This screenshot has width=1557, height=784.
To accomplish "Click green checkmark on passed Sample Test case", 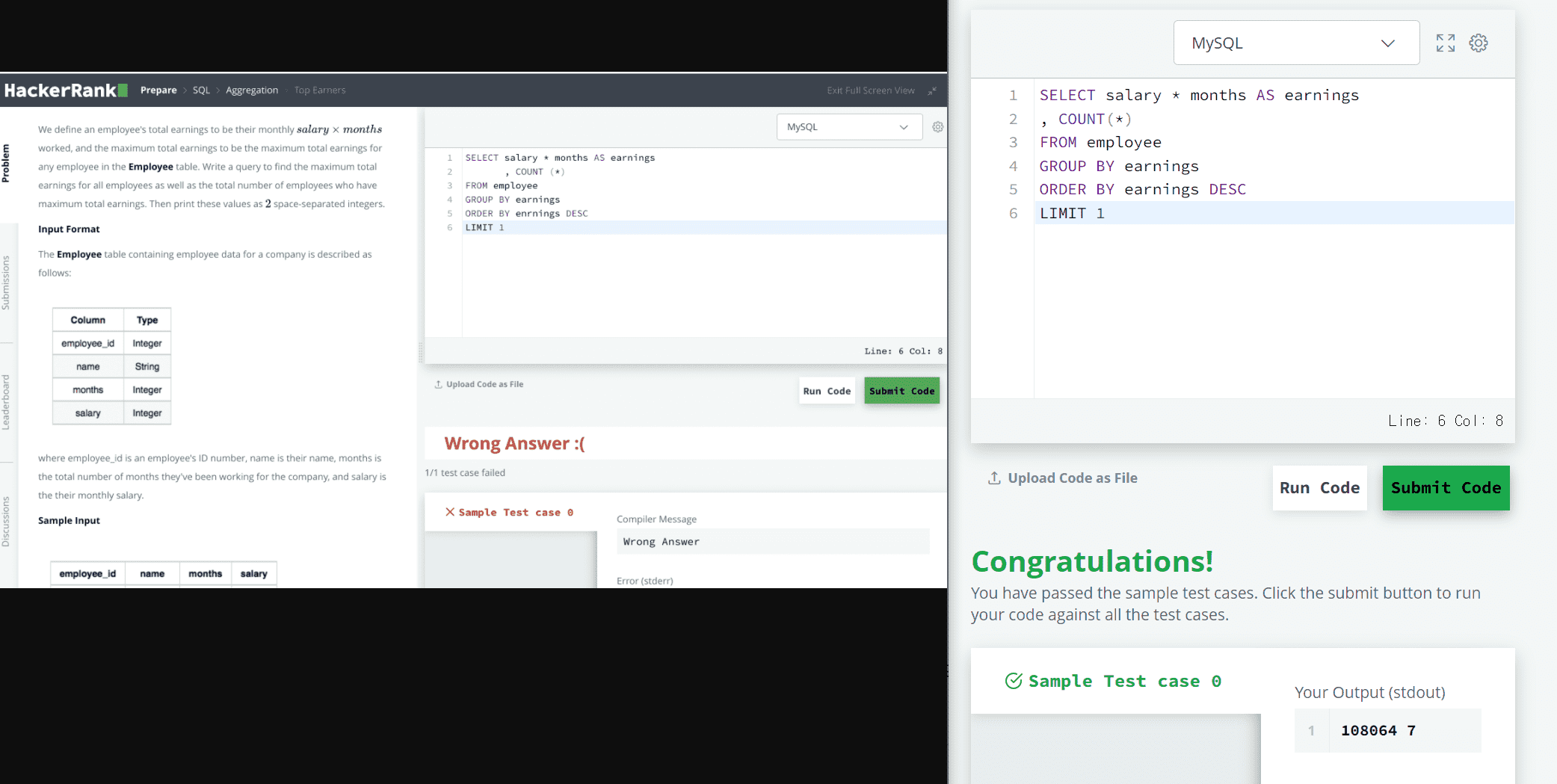I will pyautogui.click(x=1014, y=681).
